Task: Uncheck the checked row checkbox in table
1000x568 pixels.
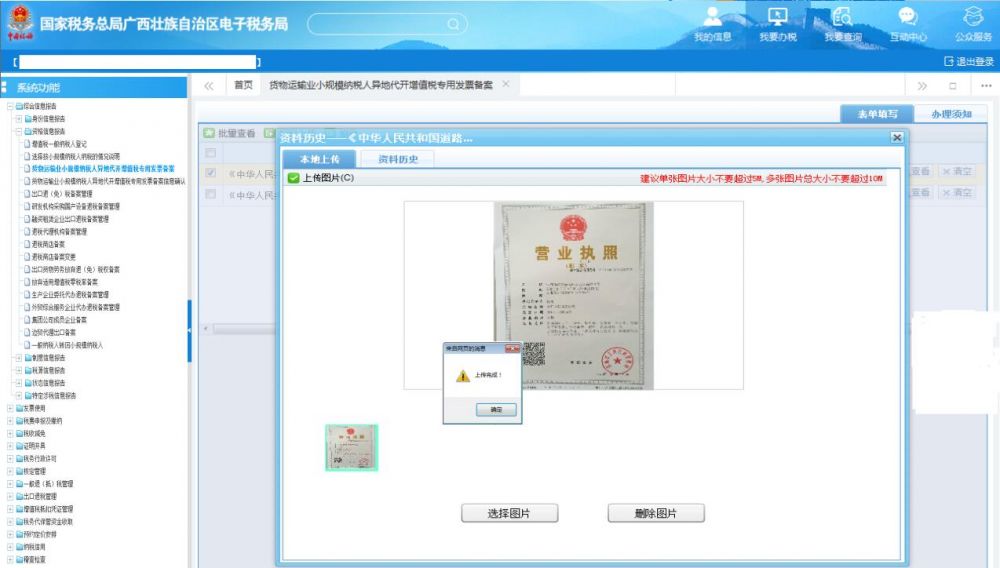Action: (210, 173)
